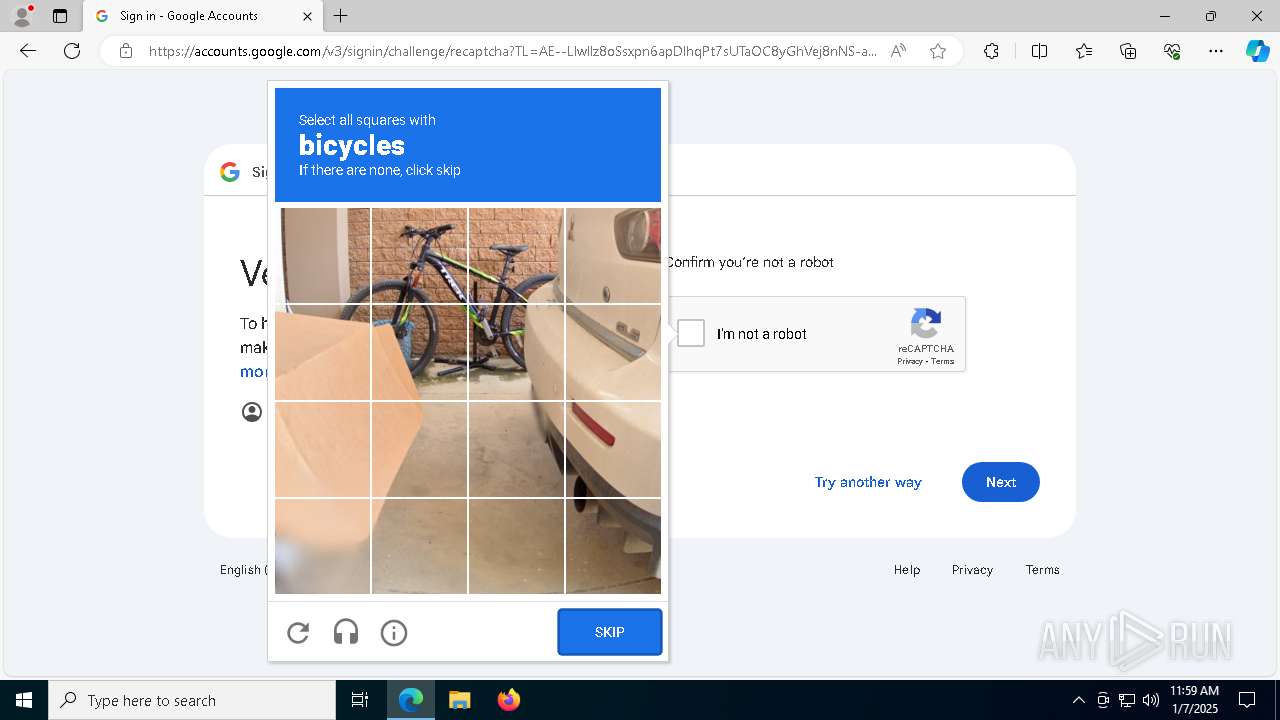1280x720 pixels.
Task: Tick the I'm not a robot checkbox
Action: point(691,334)
